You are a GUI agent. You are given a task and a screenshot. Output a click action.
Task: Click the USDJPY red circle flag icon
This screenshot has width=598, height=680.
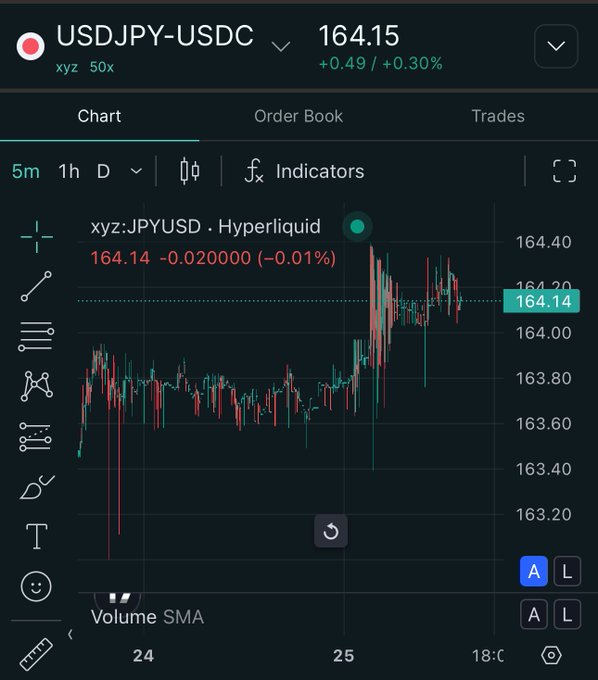(30, 46)
